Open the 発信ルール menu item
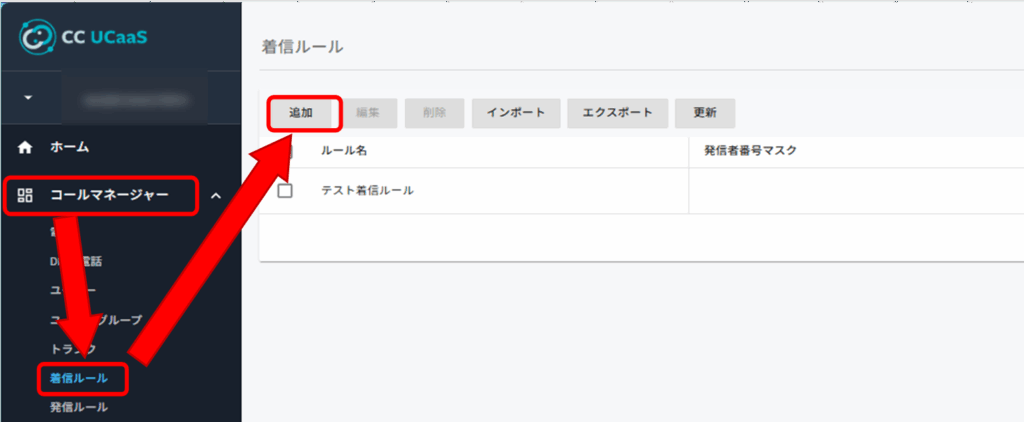Image resolution: width=1024 pixels, height=422 pixels. click(79, 407)
